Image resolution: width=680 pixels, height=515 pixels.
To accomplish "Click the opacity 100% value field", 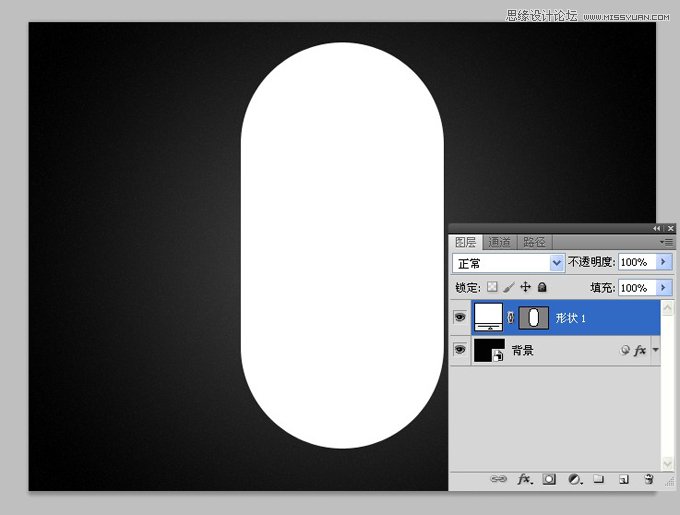I will [637, 262].
